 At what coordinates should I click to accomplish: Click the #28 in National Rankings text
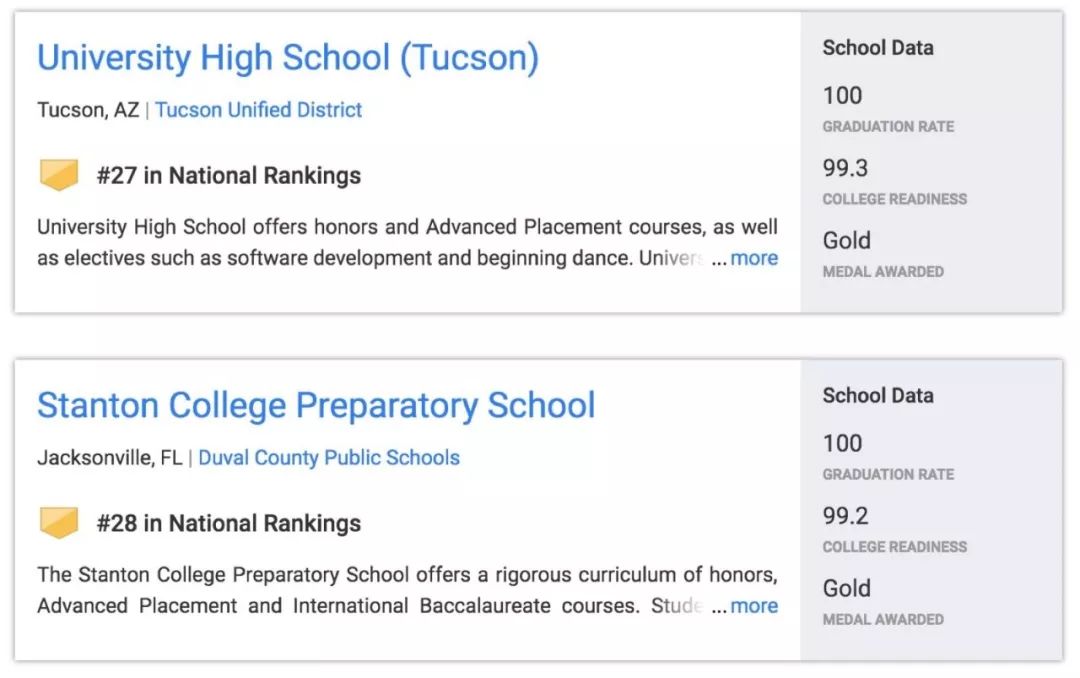click(x=229, y=524)
